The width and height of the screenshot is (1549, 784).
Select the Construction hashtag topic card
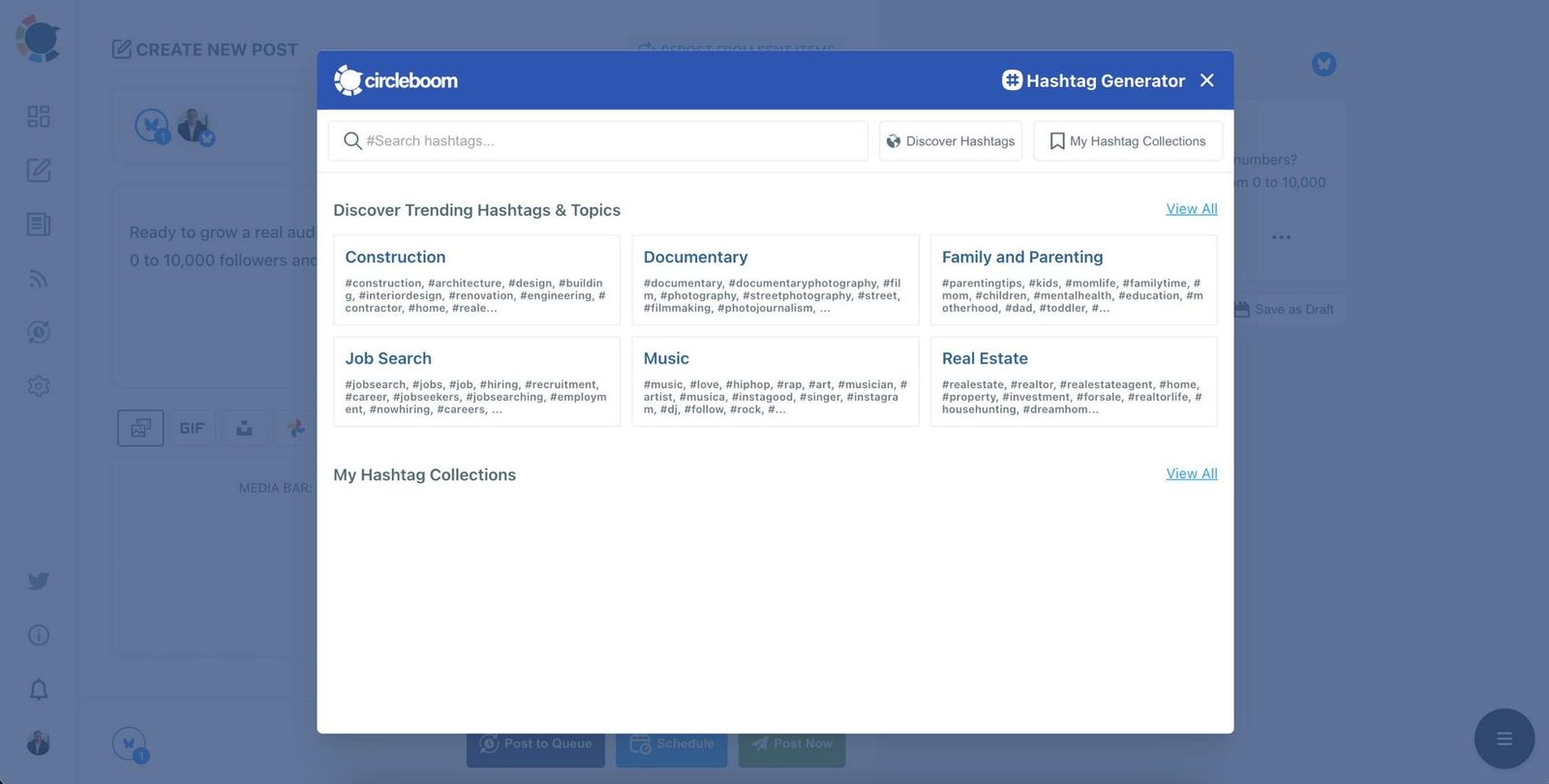coord(476,280)
